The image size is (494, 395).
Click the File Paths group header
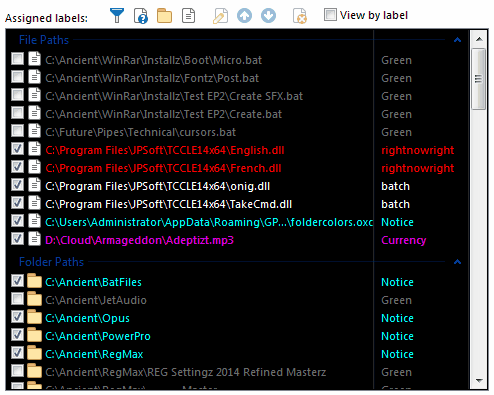pos(44,40)
